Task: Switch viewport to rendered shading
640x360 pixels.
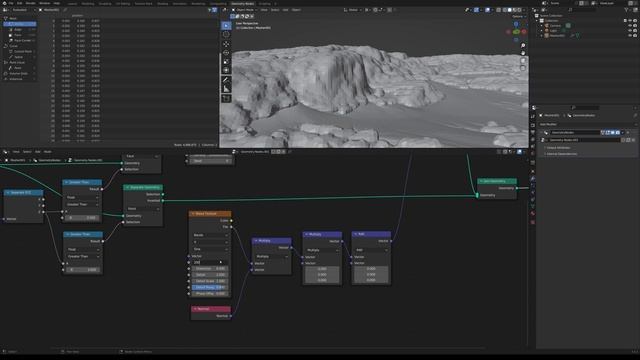Action: click(x=519, y=10)
